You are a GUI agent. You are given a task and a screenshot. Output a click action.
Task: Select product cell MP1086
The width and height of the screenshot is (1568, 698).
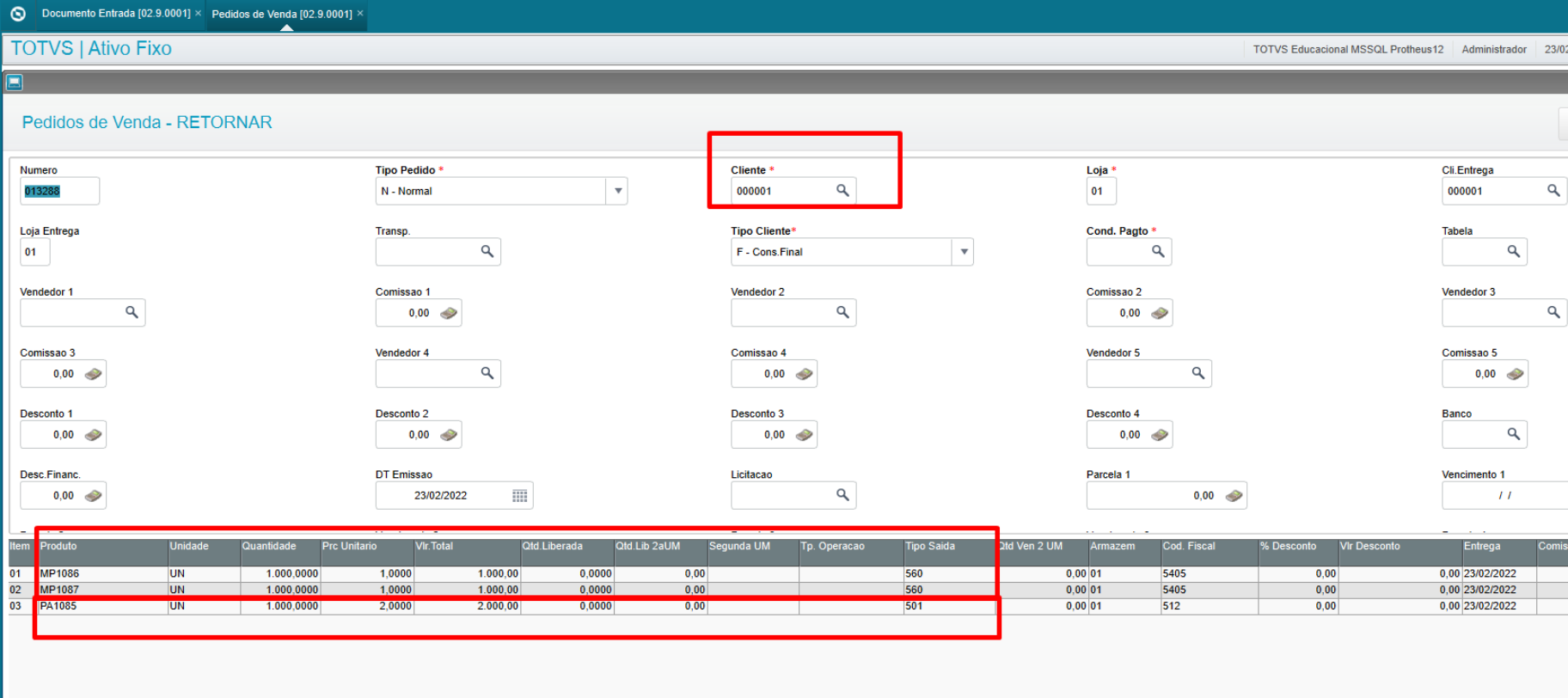[x=102, y=573]
